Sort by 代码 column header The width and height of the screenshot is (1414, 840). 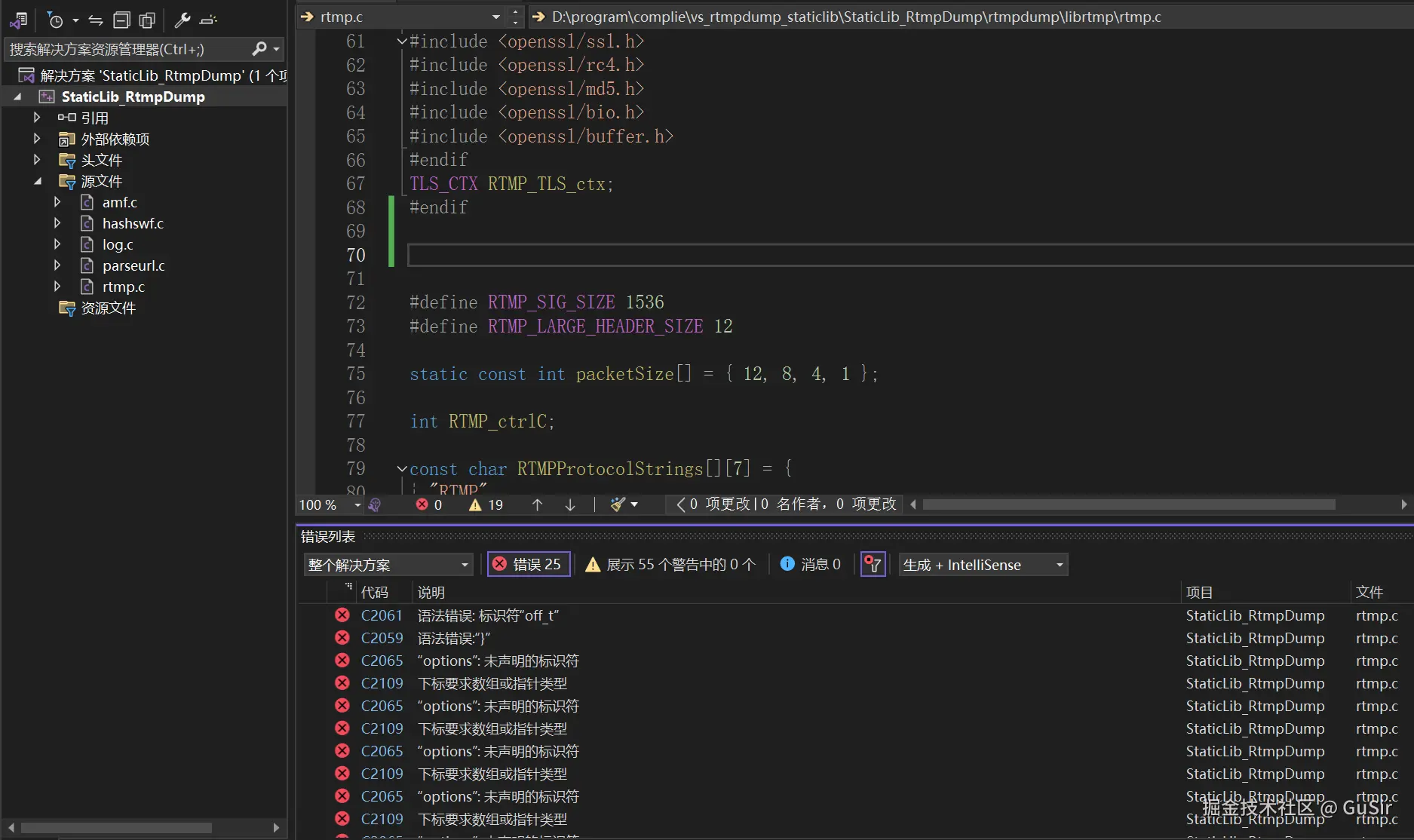[374, 593]
